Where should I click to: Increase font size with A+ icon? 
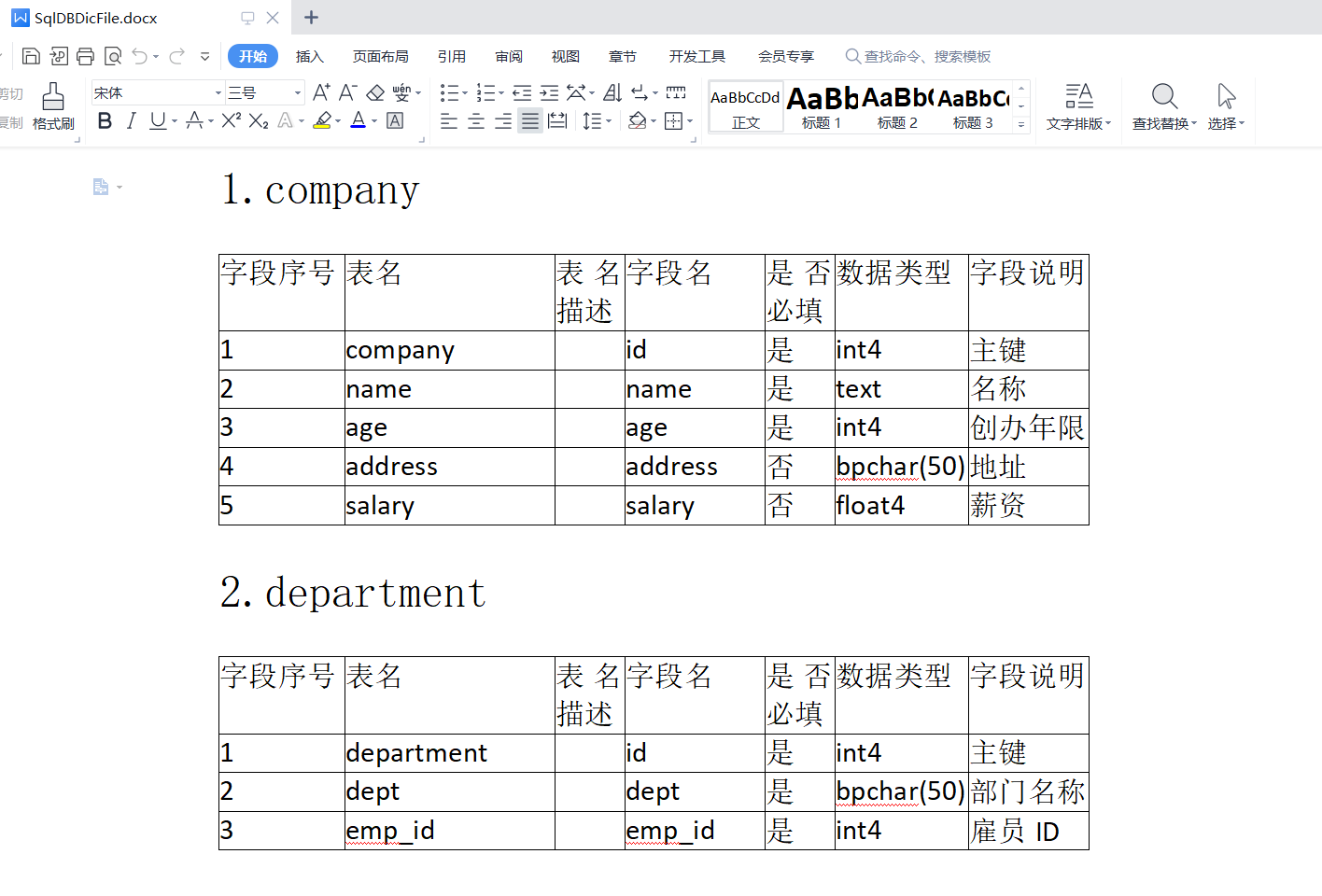point(321,92)
